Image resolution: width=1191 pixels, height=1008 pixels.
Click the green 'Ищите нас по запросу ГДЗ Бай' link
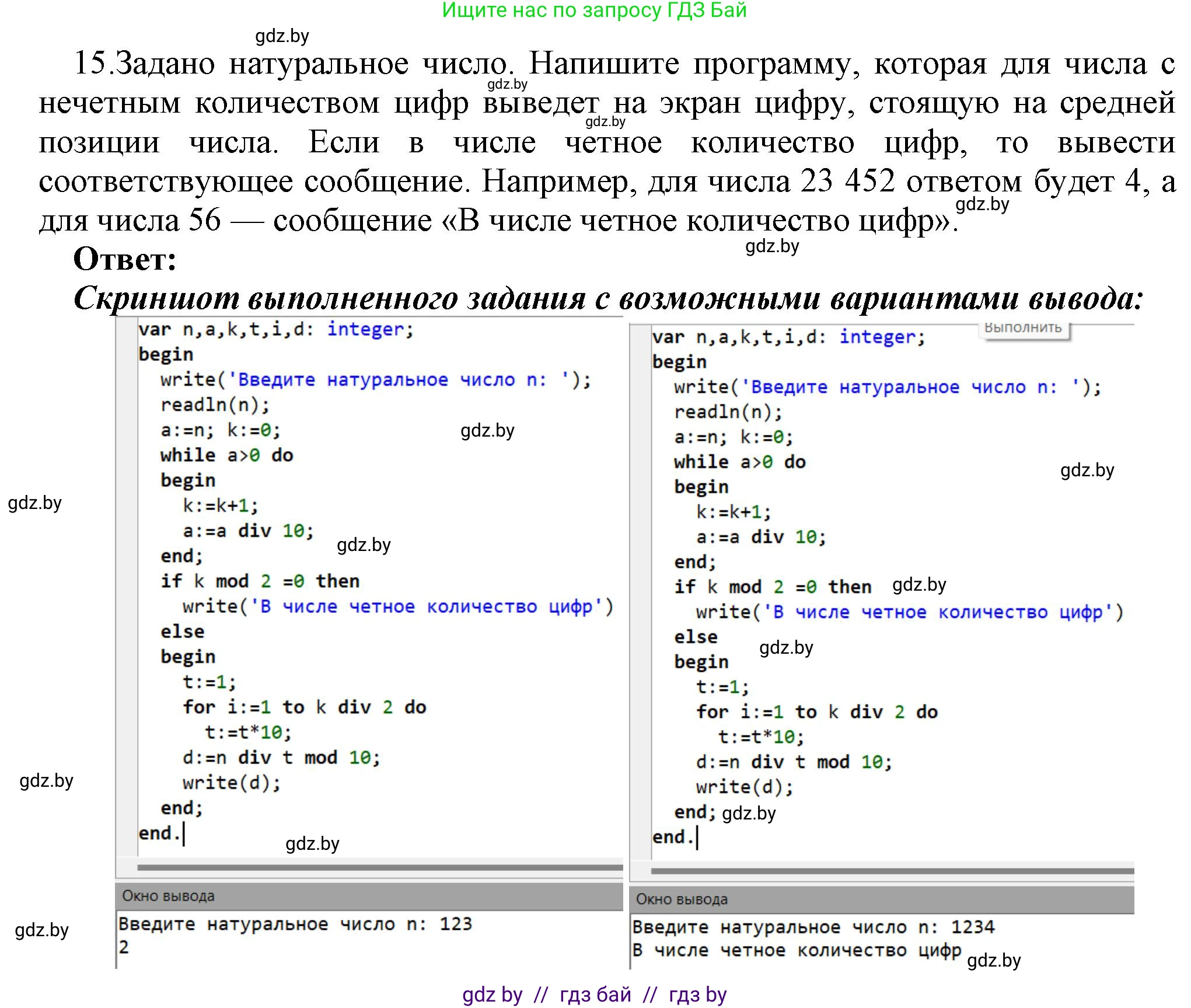tap(594, 11)
